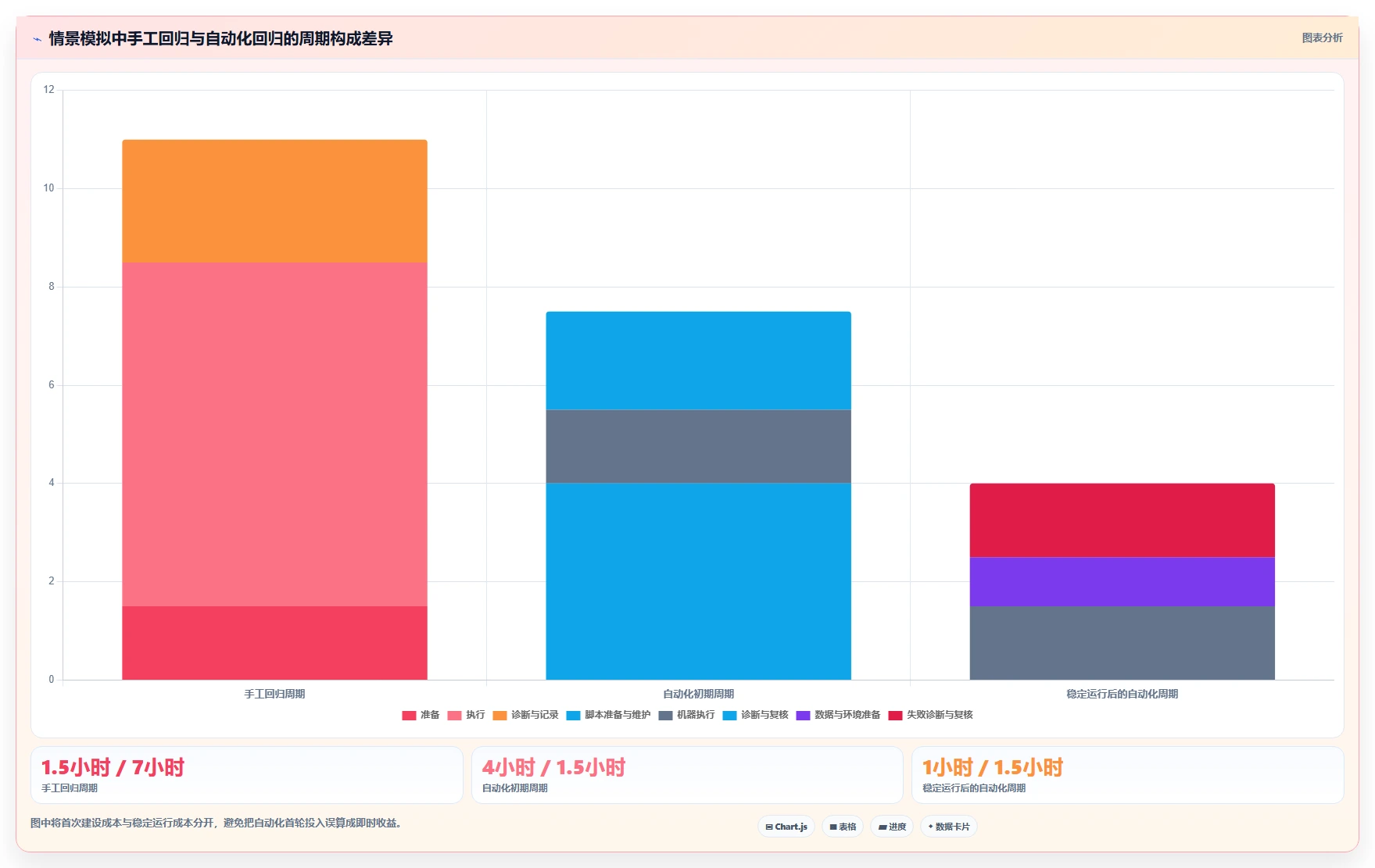This screenshot has height=868, width=1375.
Task: Toggle the 机器执行 legend entry
Action: 686,715
